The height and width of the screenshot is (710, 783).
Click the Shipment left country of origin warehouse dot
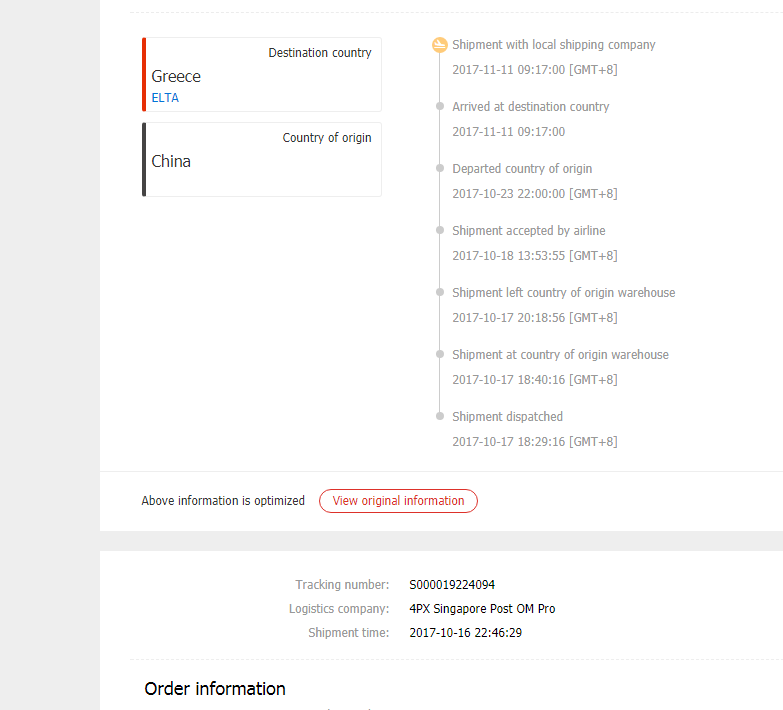439,293
